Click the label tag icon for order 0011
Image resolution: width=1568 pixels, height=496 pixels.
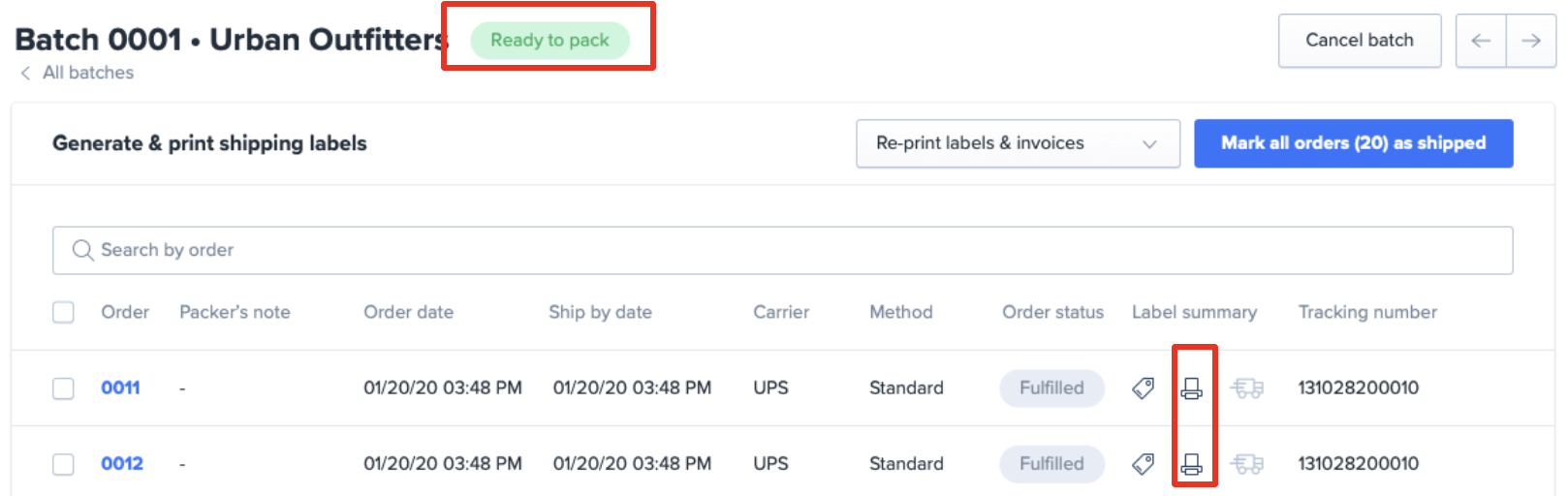tap(1144, 388)
